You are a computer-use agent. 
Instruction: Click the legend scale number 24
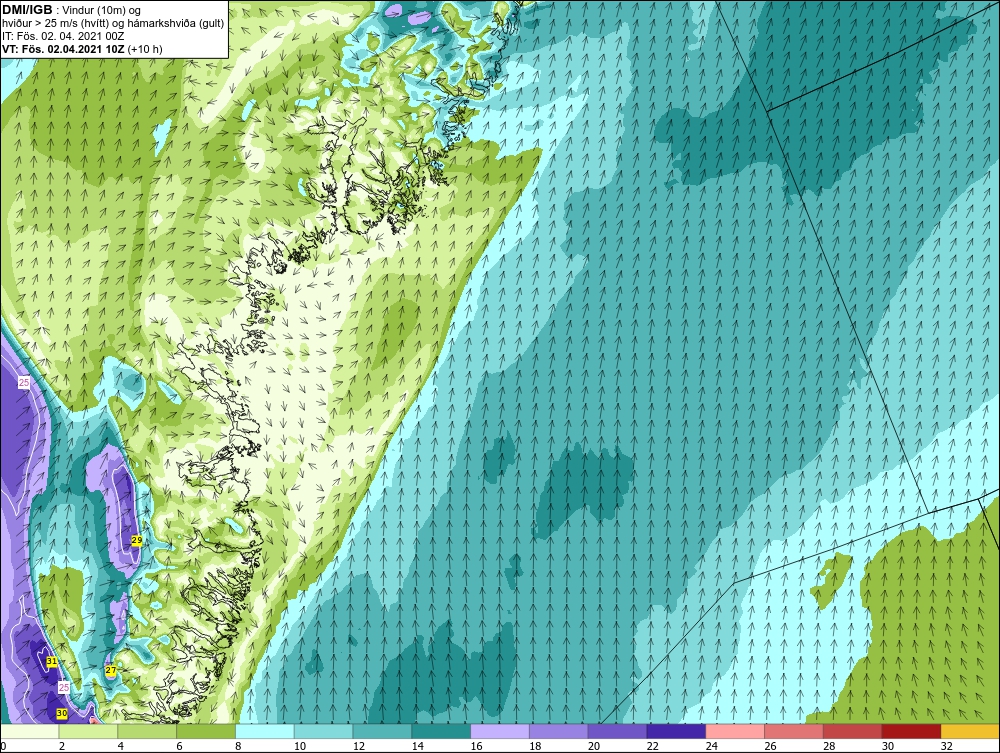711,746
